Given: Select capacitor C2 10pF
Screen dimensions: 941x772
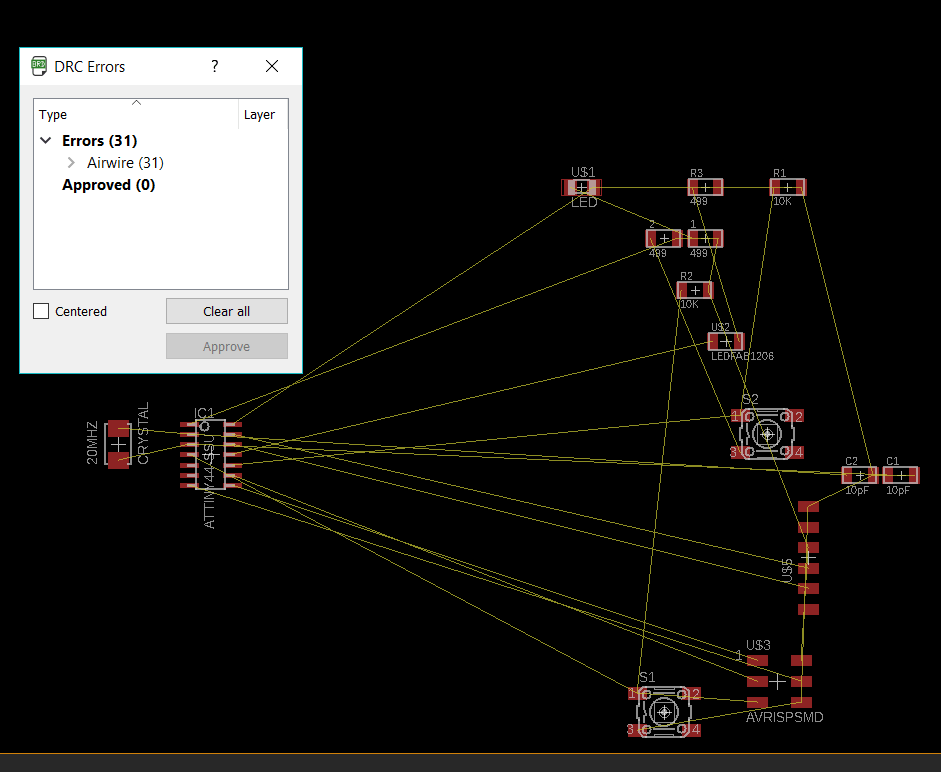Looking at the screenshot, I should click(859, 475).
